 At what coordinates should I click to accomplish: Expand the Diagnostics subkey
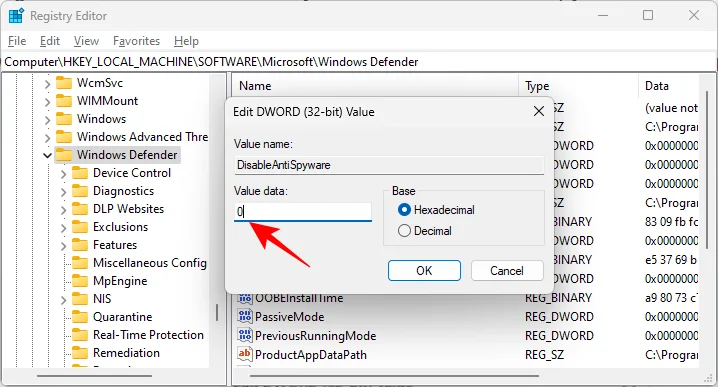click(63, 191)
